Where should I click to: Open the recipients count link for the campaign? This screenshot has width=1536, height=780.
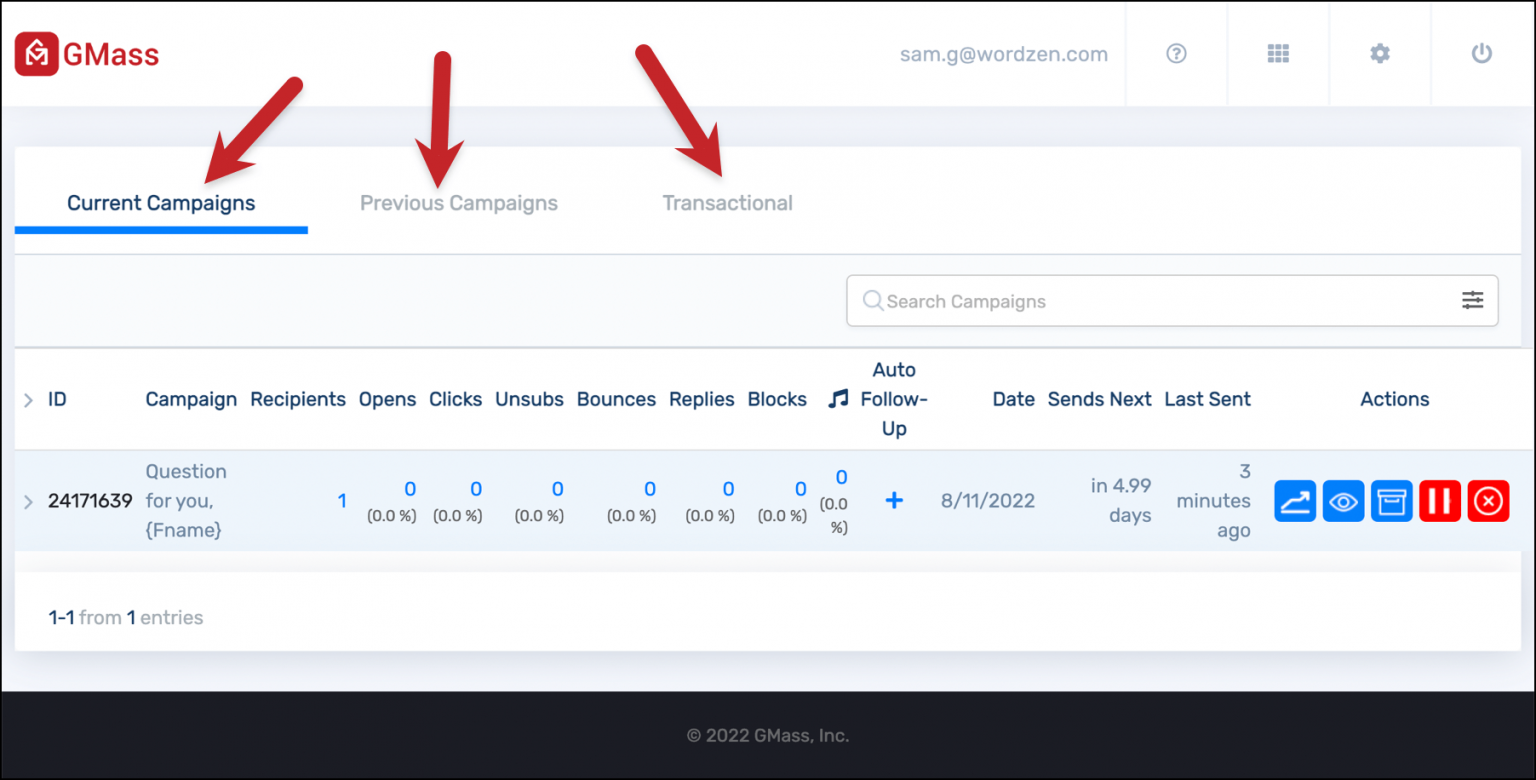tap(342, 500)
